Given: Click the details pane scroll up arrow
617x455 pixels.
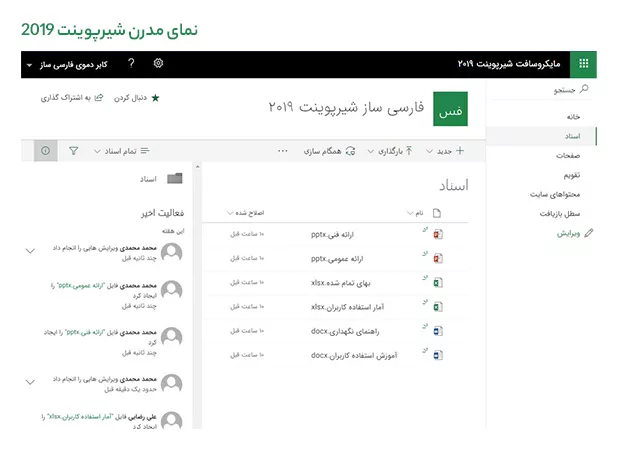Looking at the screenshot, I should tap(198, 167).
